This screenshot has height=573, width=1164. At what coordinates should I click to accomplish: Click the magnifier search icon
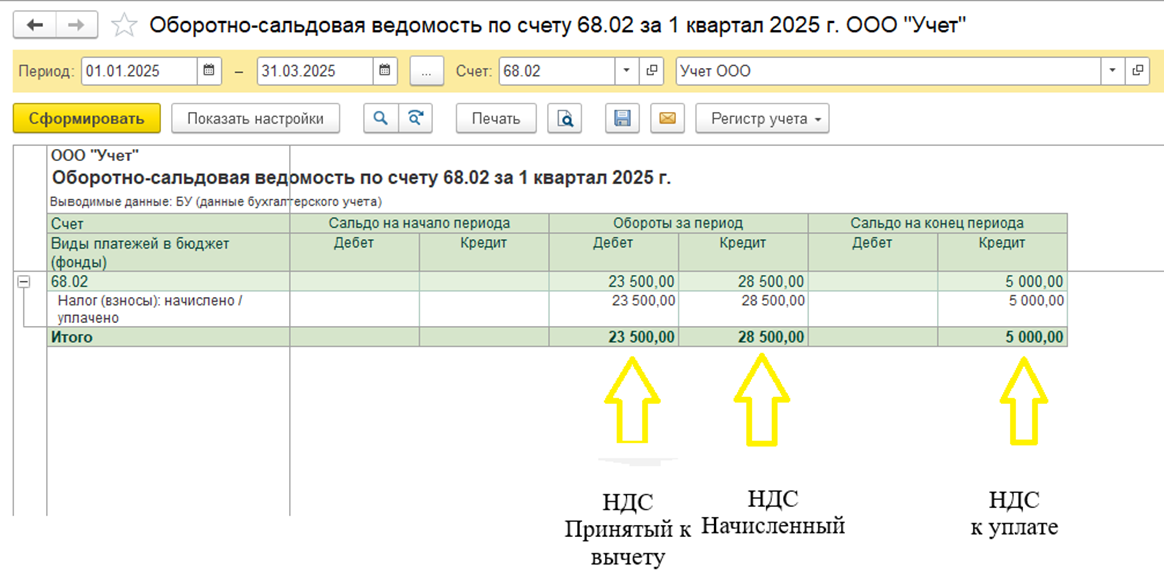(x=380, y=118)
